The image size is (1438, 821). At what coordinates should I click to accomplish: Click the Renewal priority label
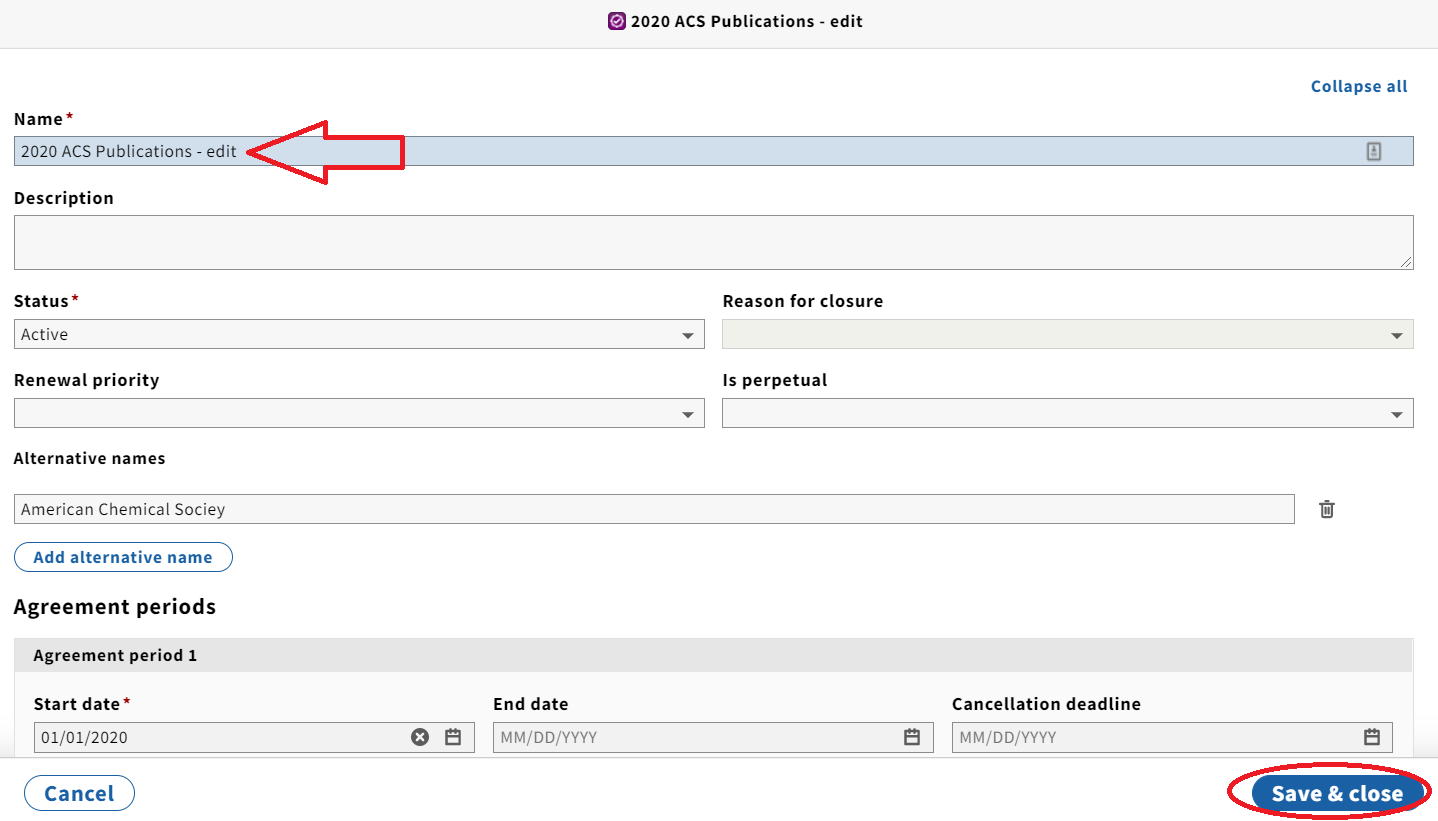[87, 380]
